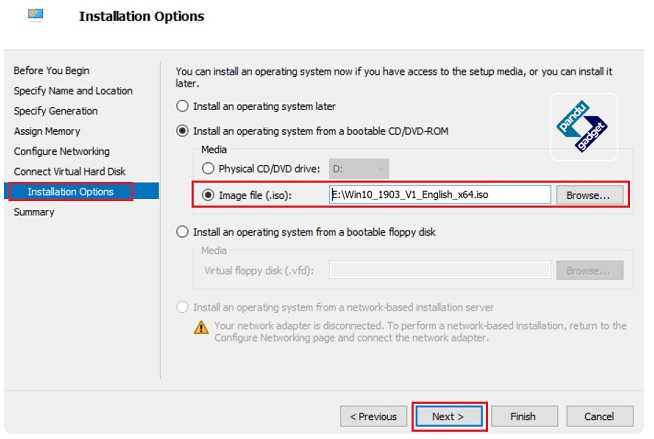Viewport: 654px width, 439px height.
Task: Select the Physical CD/DVD drive radio button
Action: pyautogui.click(x=208, y=168)
